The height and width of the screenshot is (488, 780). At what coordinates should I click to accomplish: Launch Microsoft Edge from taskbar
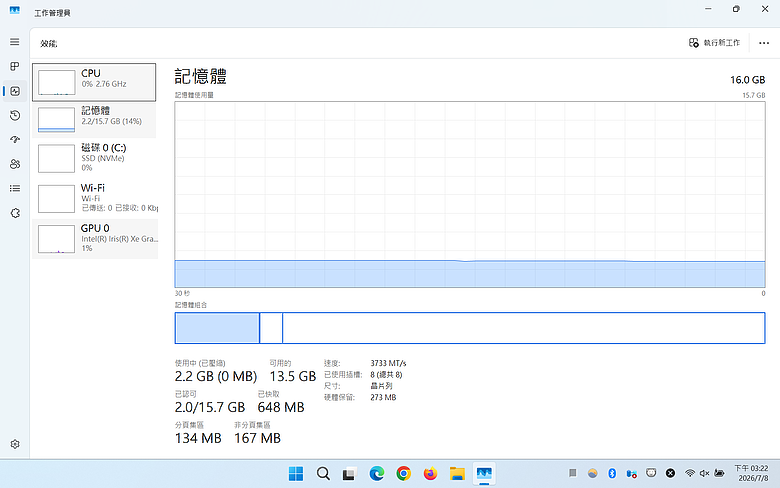click(377, 474)
